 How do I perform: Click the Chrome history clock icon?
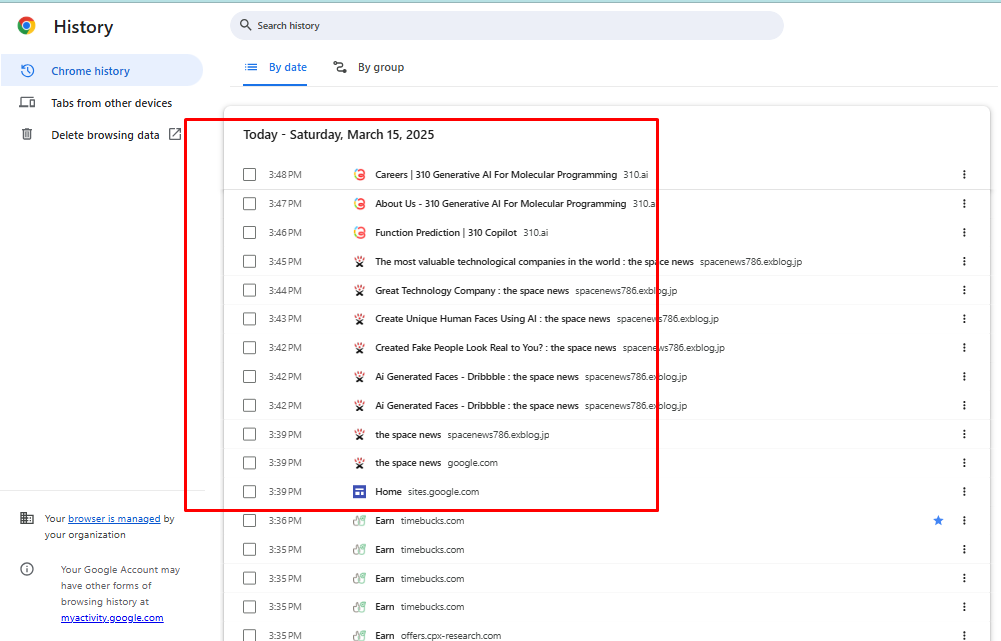click(27, 70)
